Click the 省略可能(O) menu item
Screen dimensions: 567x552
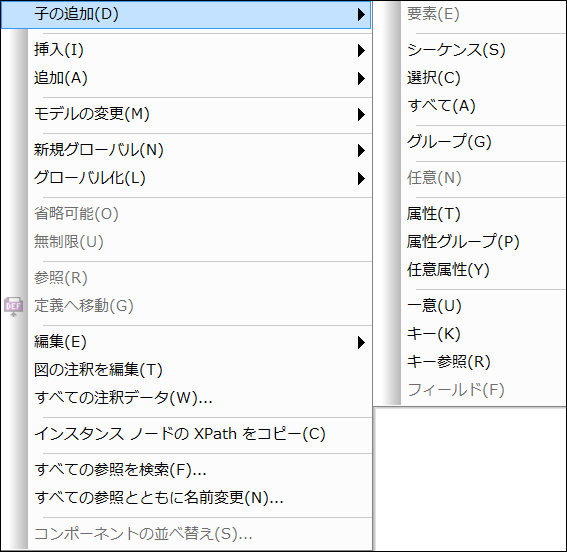click(x=186, y=214)
